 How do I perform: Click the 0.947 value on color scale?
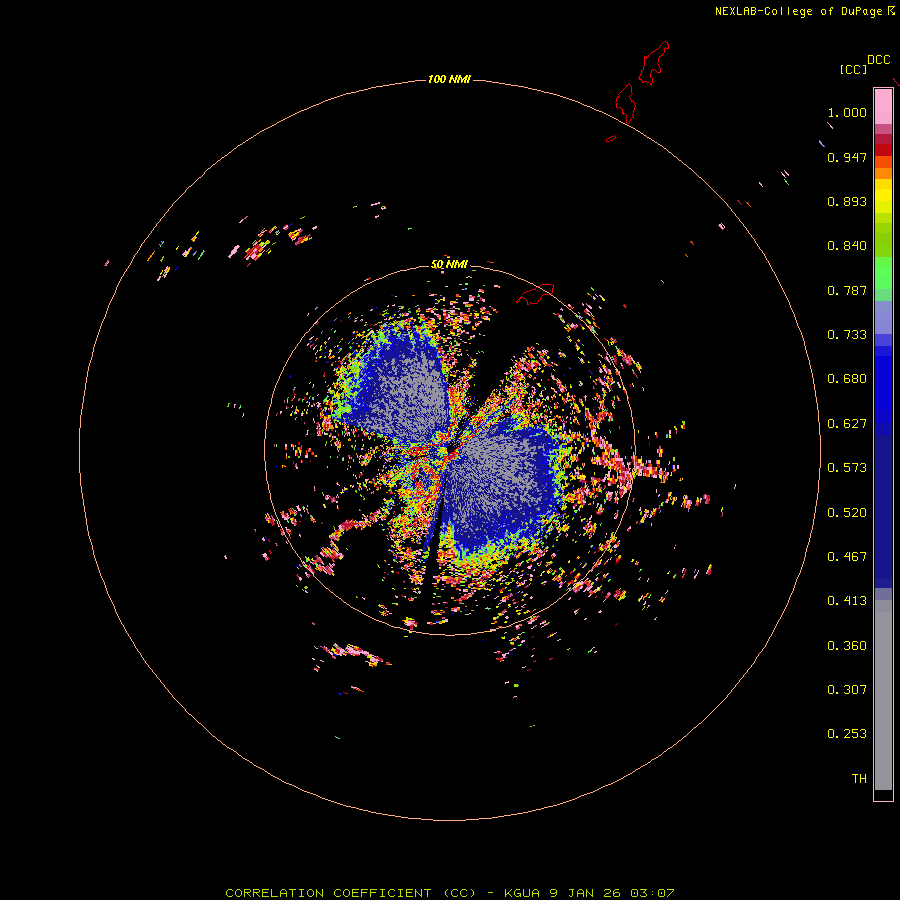847,157
